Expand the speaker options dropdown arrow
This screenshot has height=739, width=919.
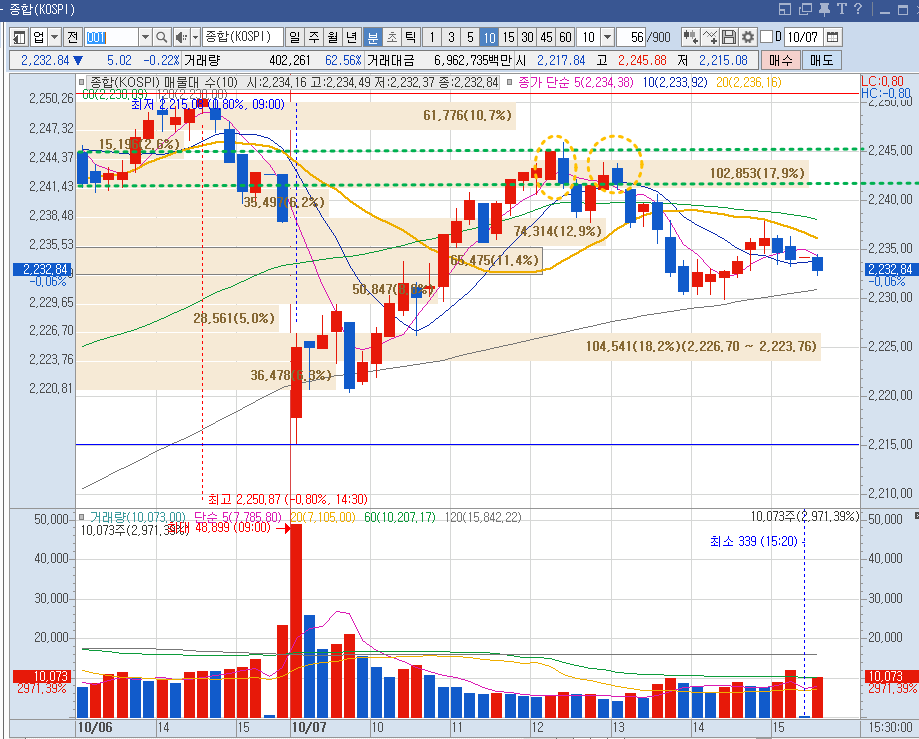point(195,38)
